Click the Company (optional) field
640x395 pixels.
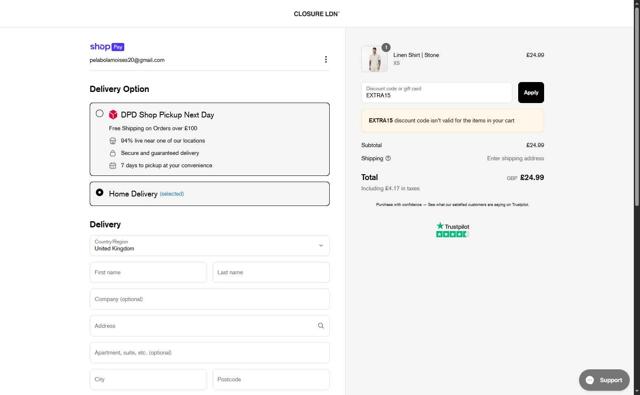click(209, 299)
